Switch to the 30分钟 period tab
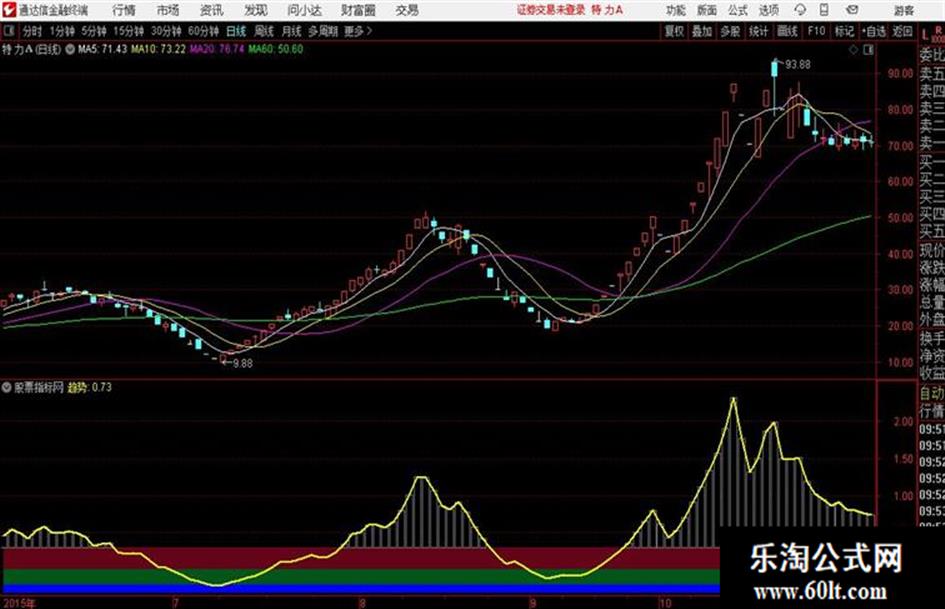Image resolution: width=945 pixels, height=609 pixels. point(166,31)
